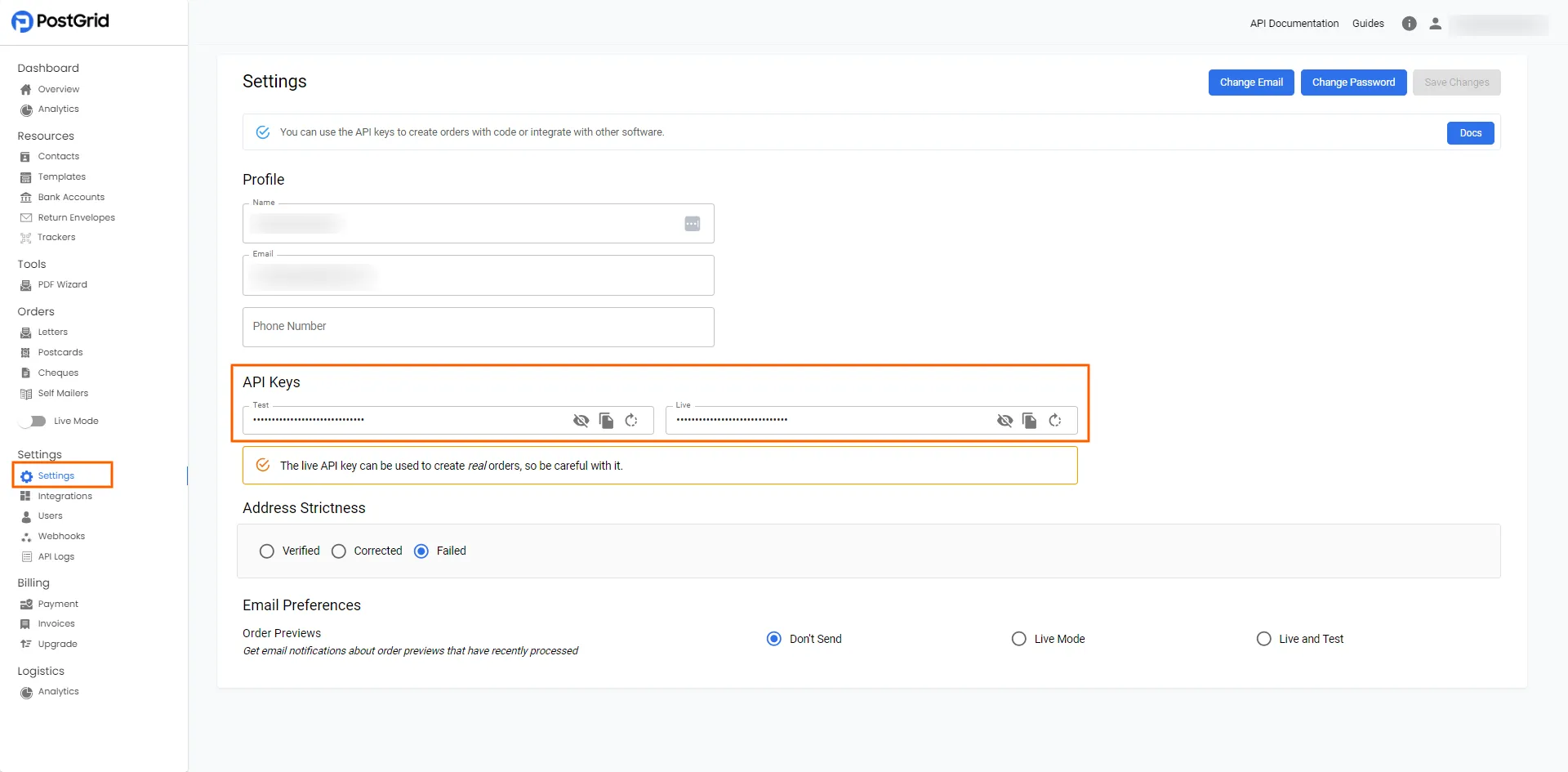Copy the Live API key
This screenshot has height=772, width=1568.
1030,421
